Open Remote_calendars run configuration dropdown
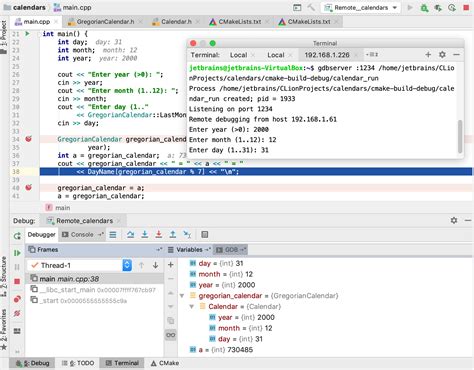This screenshot has width=474, height=370. point(361,7)
